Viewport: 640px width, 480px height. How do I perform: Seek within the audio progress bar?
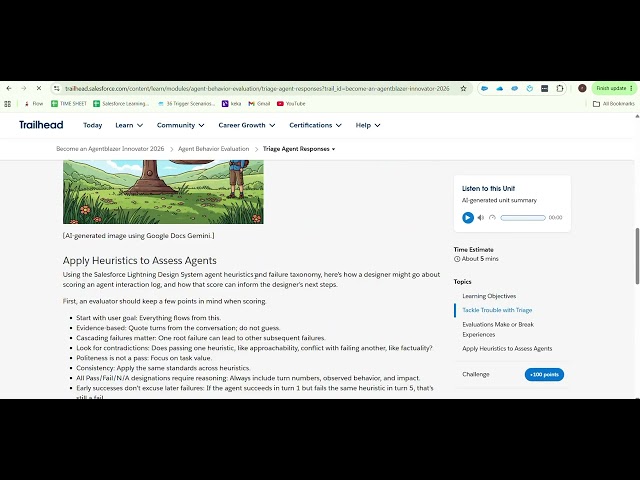click(x=523, y=218)
